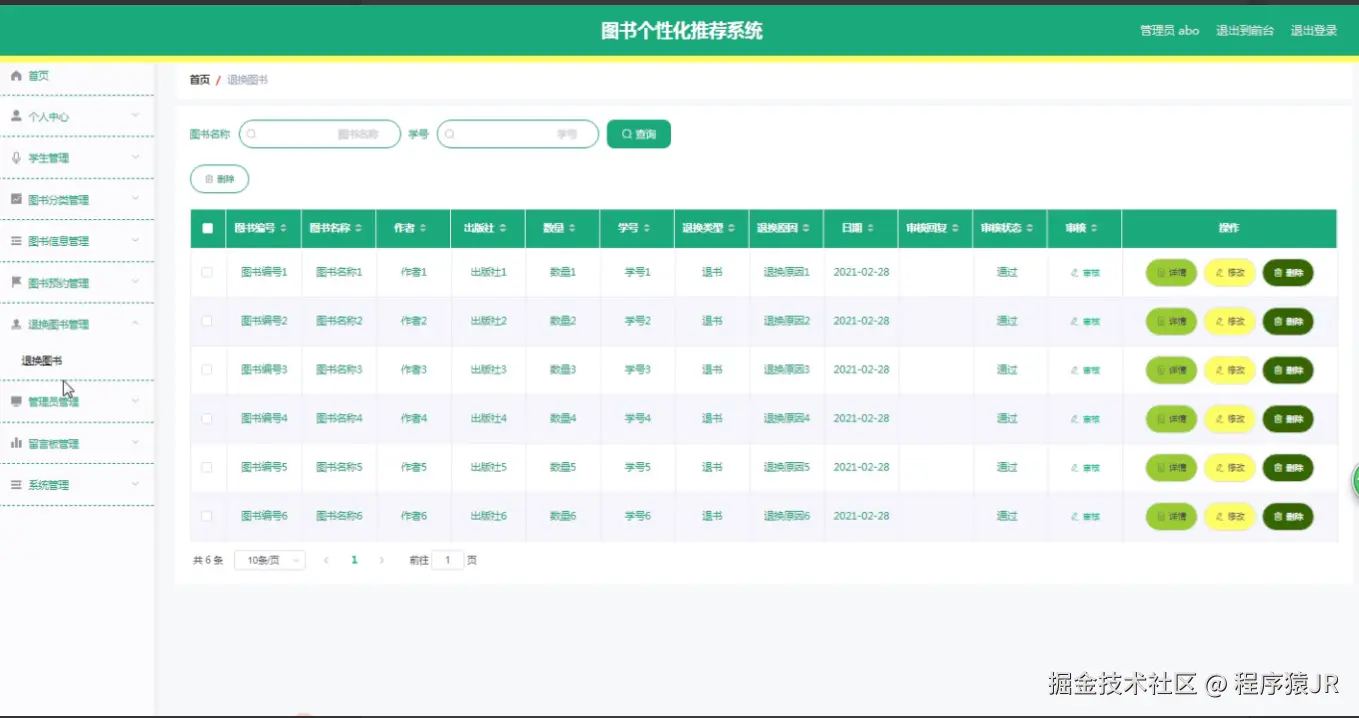Select 退换图书 submenu item in sidebar
1359x718 pixels.
tap(42, 361)
